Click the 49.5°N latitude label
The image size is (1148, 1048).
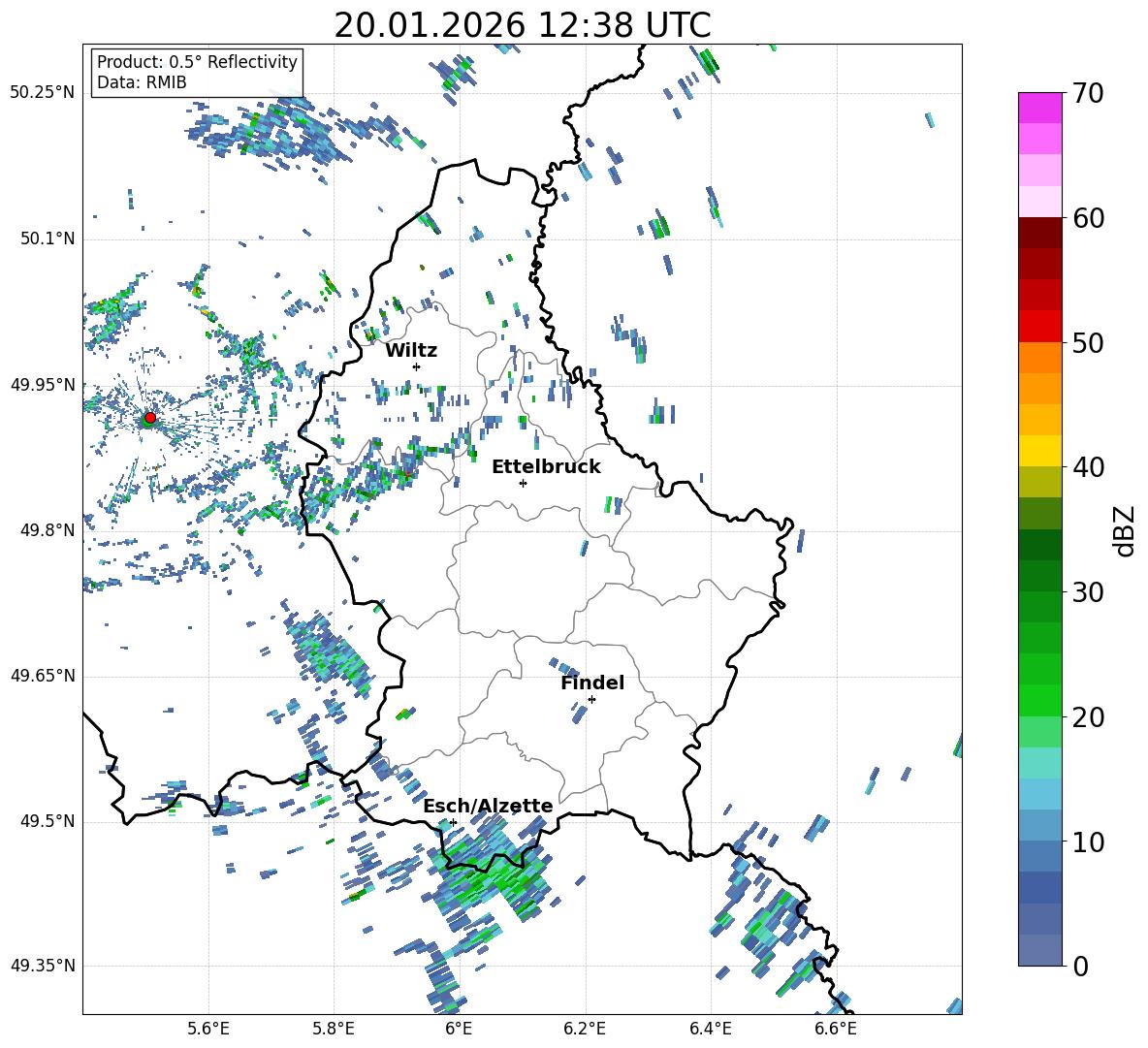pos(47,821)
